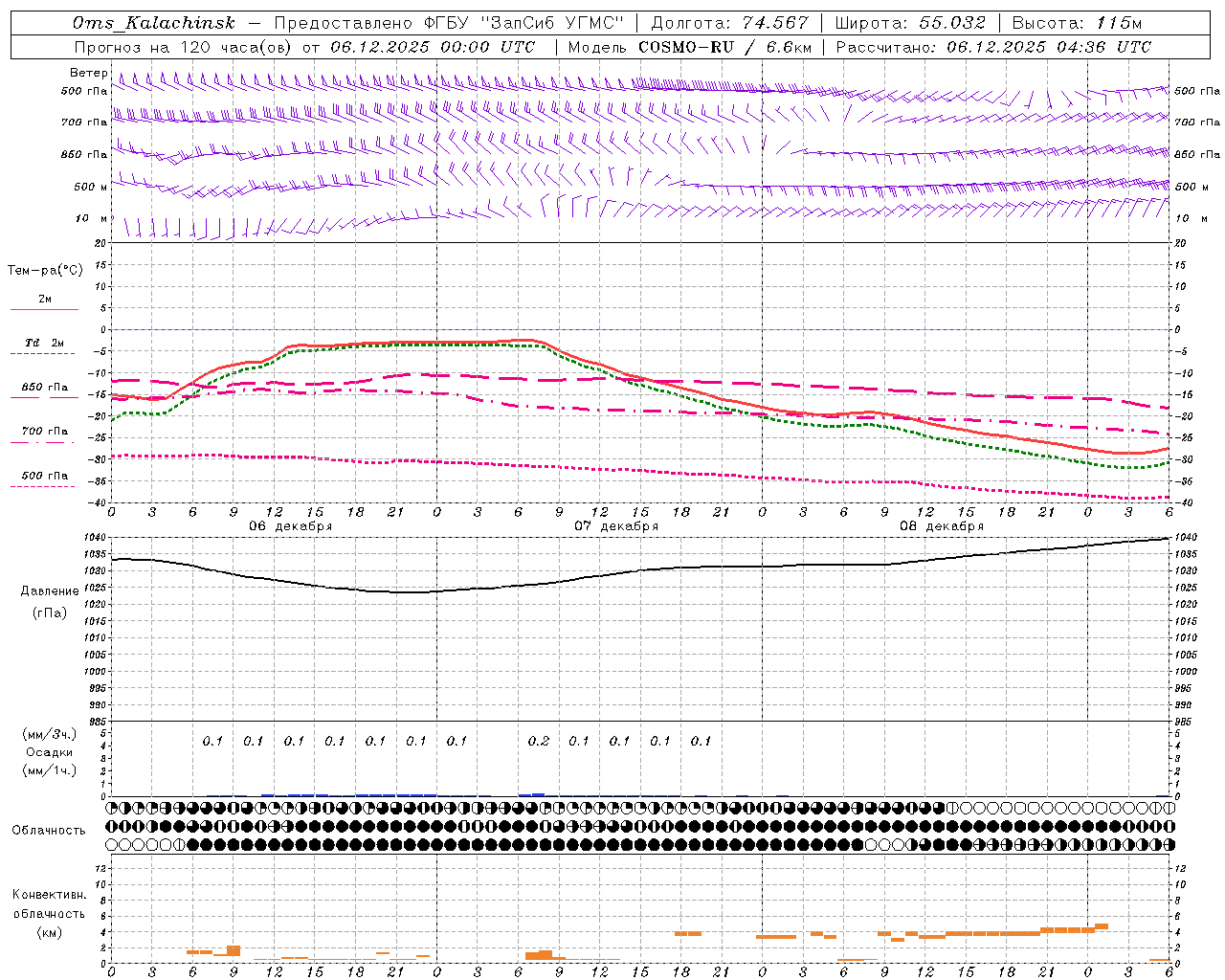Click the 06 декабря date label

291,526
